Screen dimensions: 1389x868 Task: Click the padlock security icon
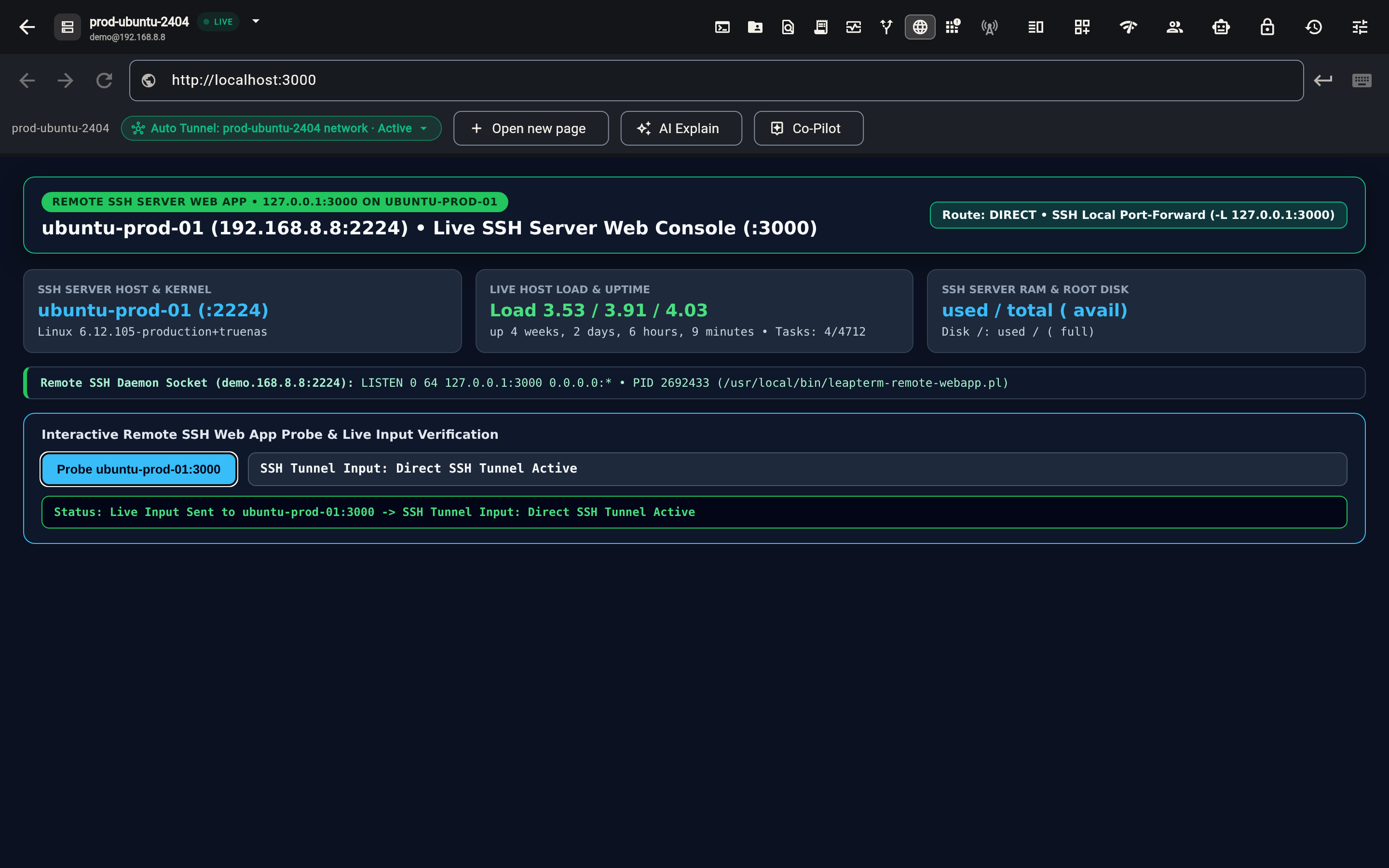[1267, 27]
